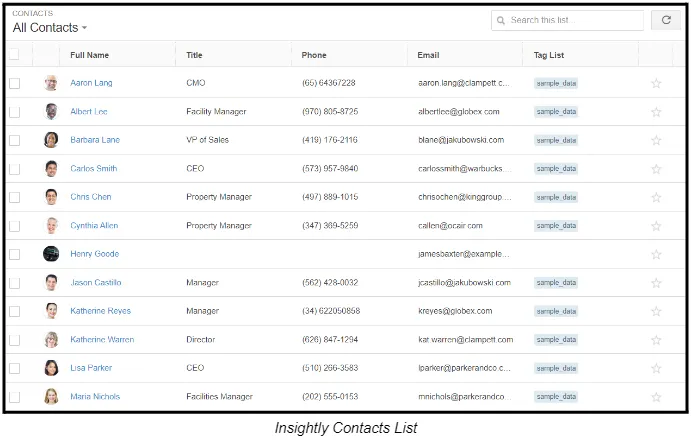Focus the Search this list field
The height and width of the screenshot is (441, 691).
(x=568, y=20)
